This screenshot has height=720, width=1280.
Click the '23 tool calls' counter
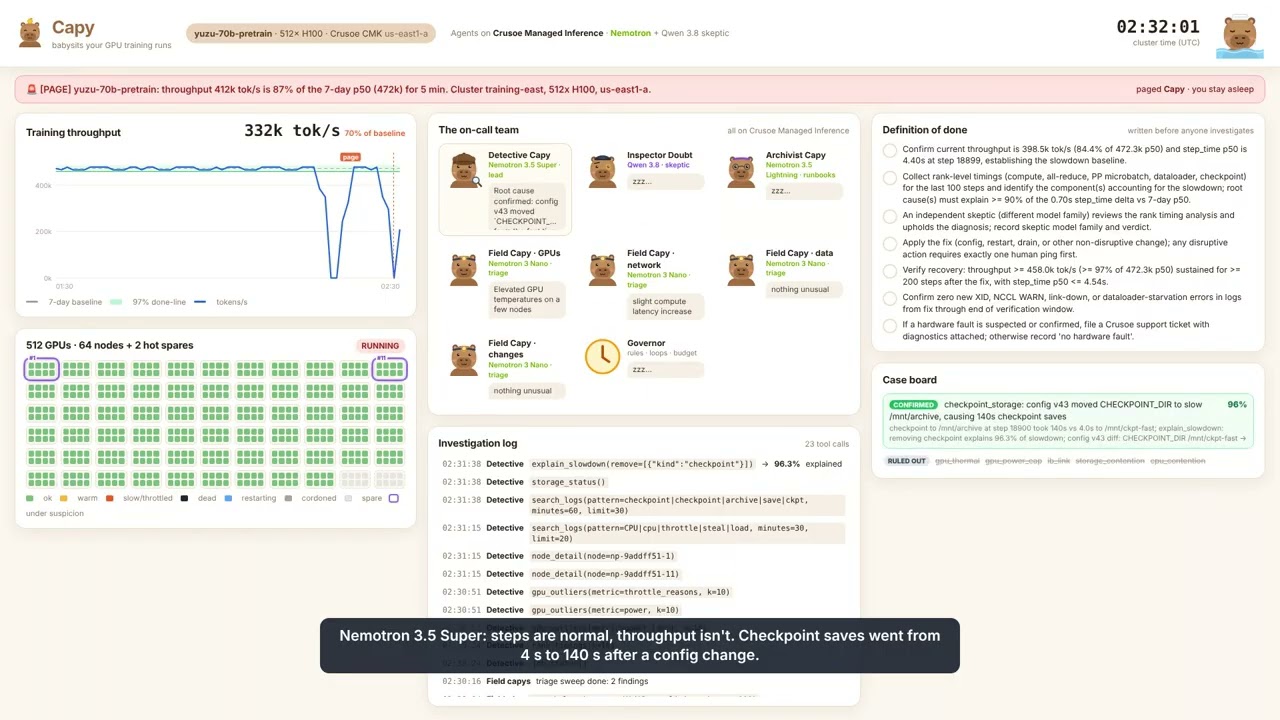coord(827,444)
